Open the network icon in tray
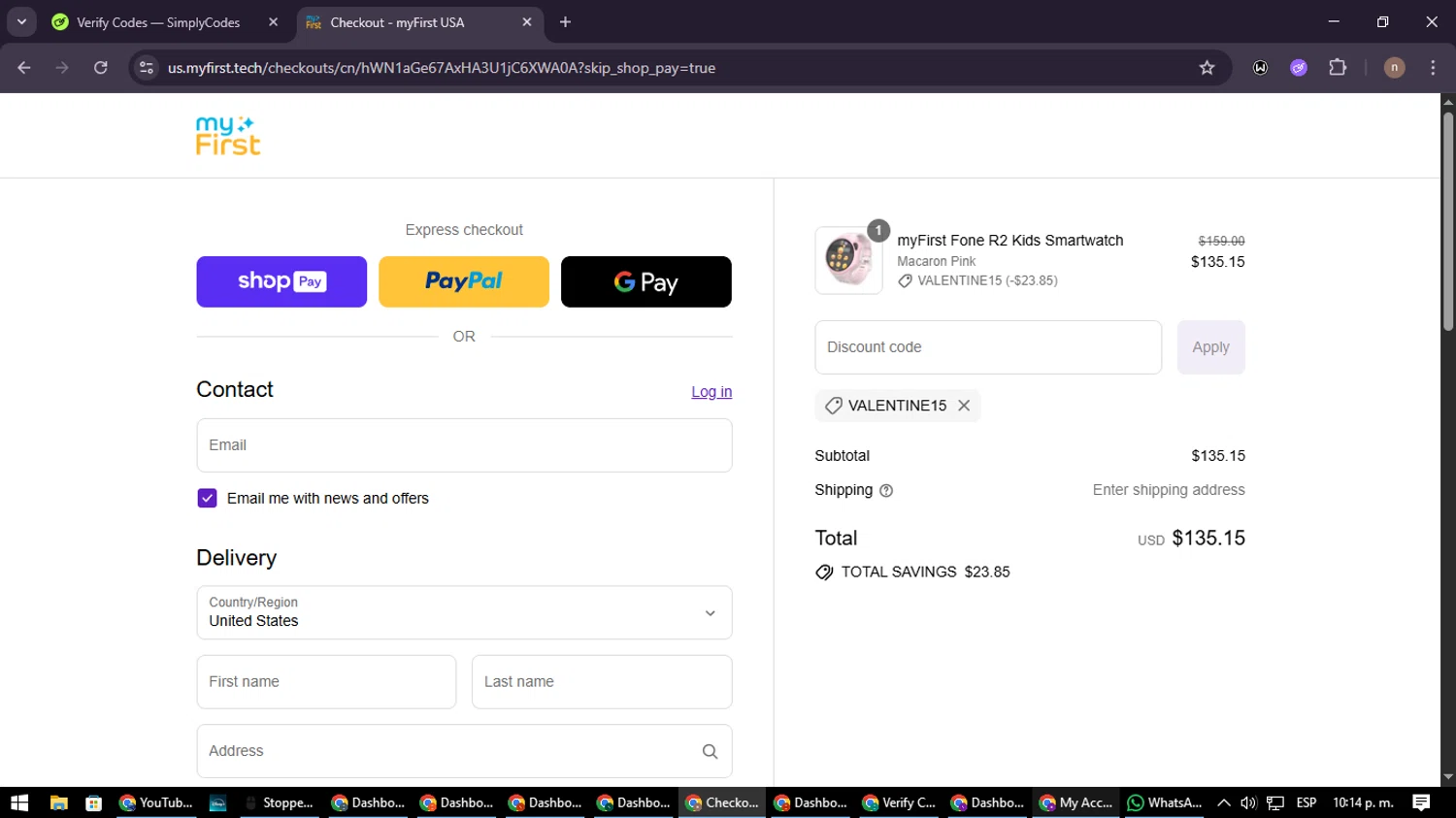The width and height of the screenshot is (1456, 818). click(x=1275, y=802)
